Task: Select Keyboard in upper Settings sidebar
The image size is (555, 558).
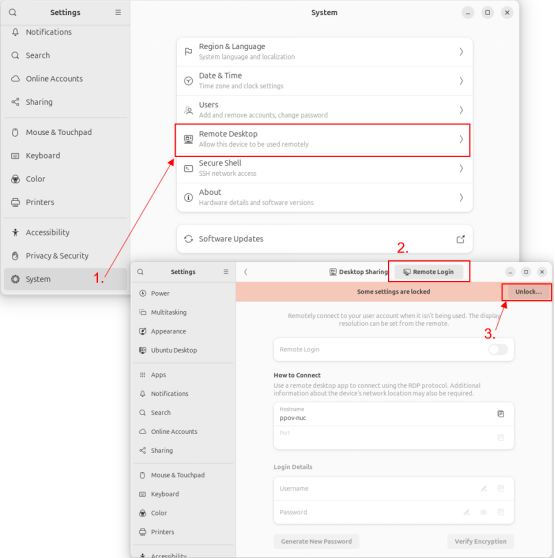Action: [x=65, y=156]
